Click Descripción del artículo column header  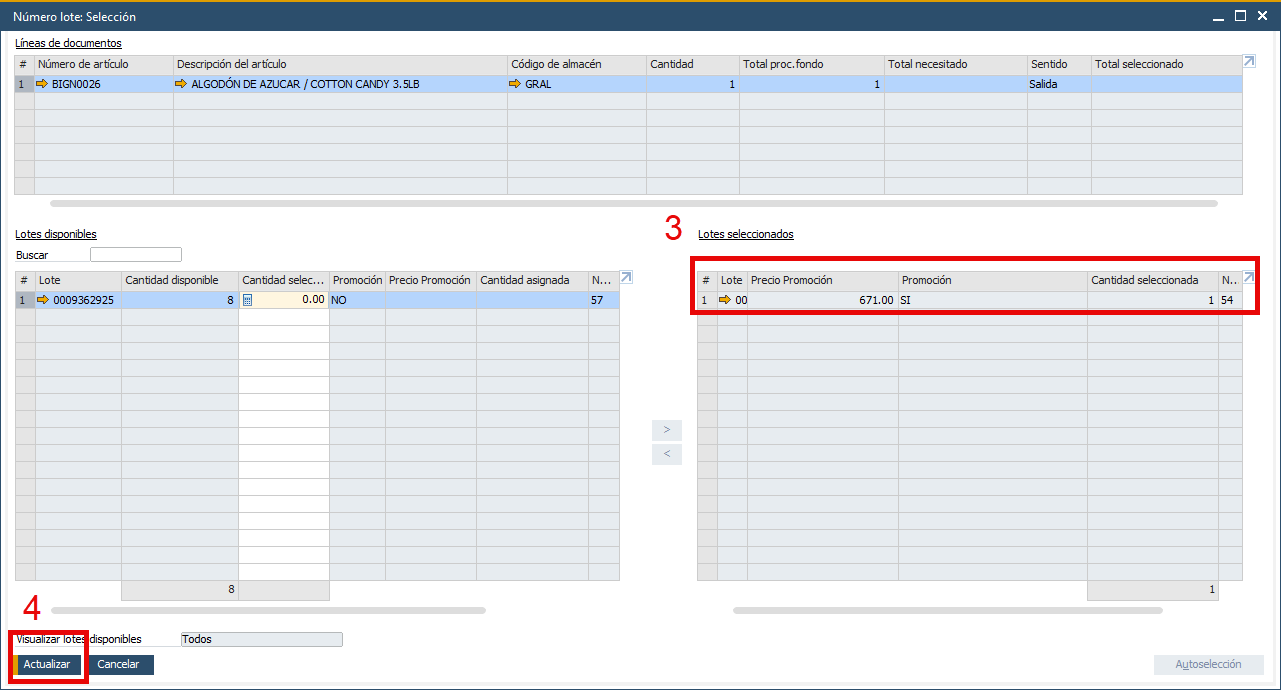(x=340, y=64)
